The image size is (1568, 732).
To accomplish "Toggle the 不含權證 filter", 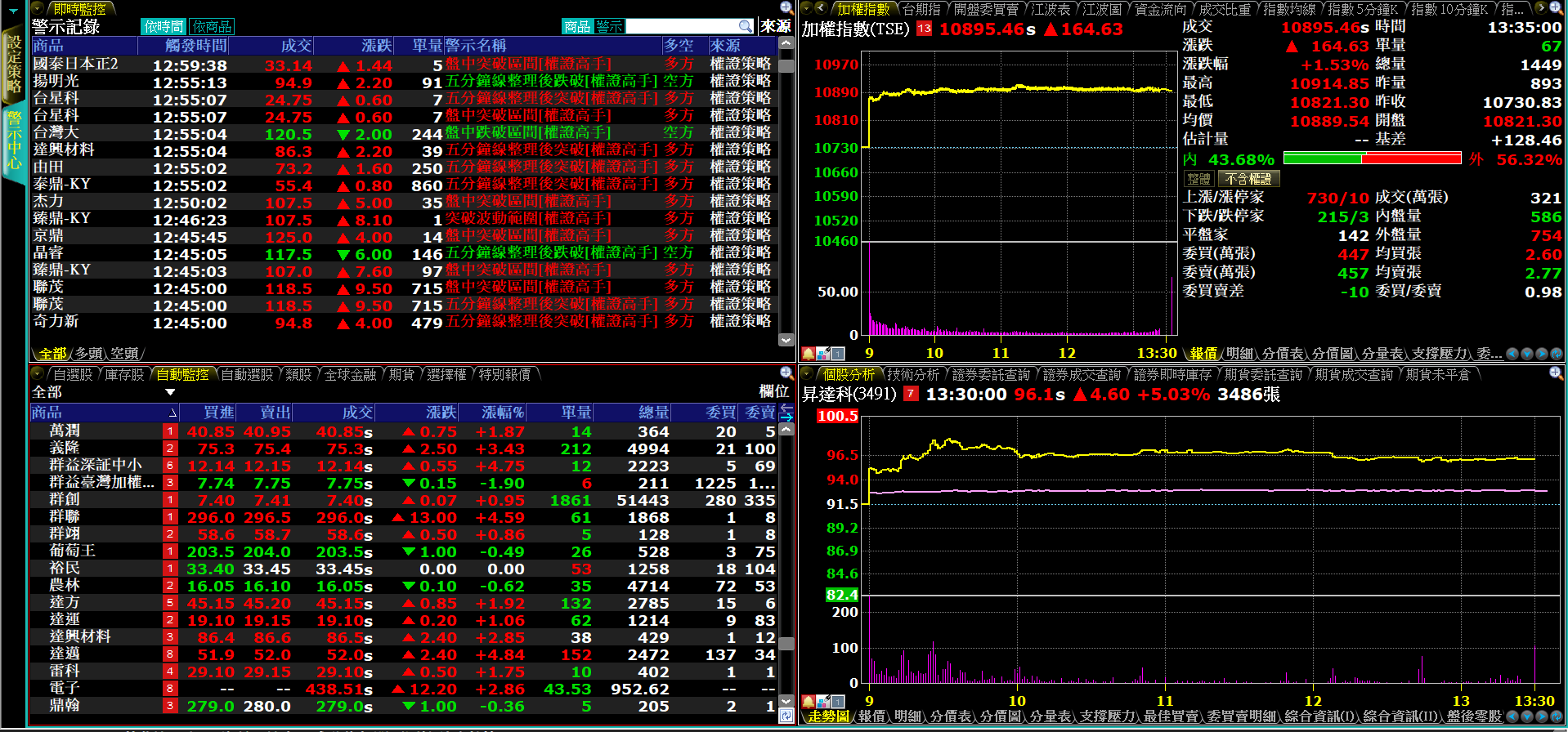I will [x=1248, y=179].
